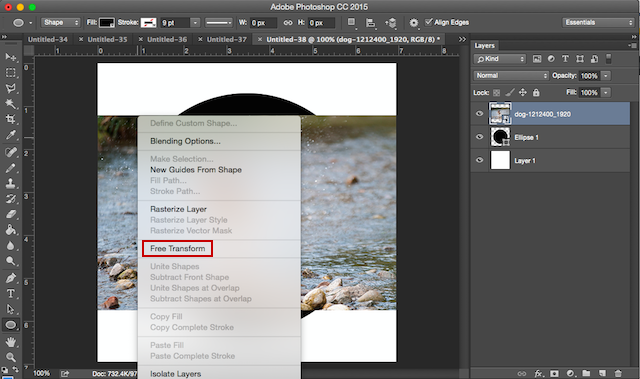Choose New Guides From Shape
Viewport: 640px width, 379px height.
point(196,170)
